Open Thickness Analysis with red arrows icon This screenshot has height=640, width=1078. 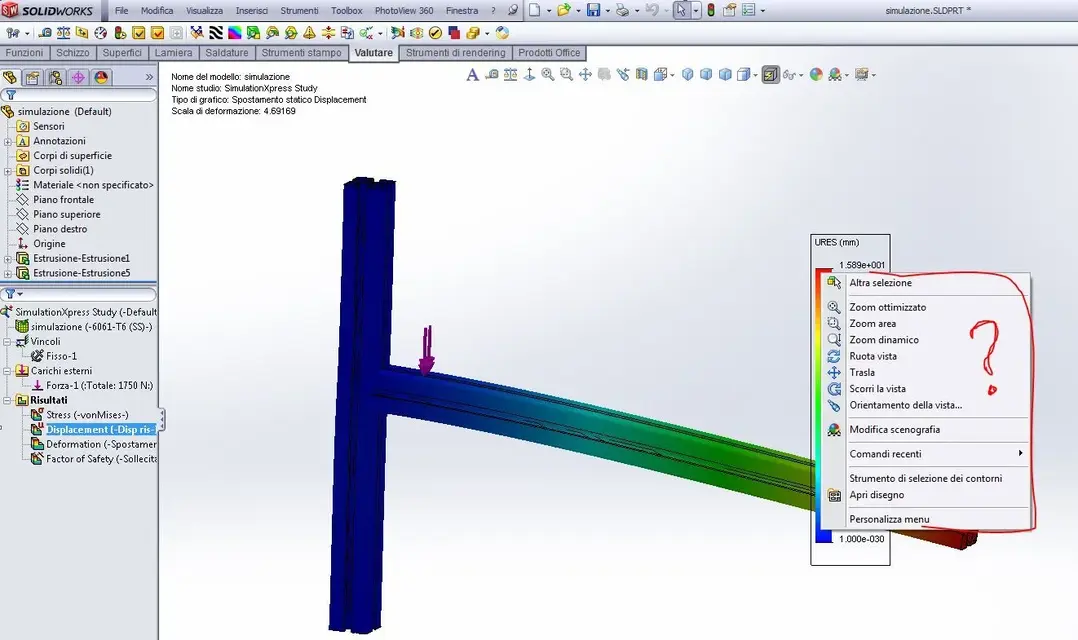pos(328,32)
